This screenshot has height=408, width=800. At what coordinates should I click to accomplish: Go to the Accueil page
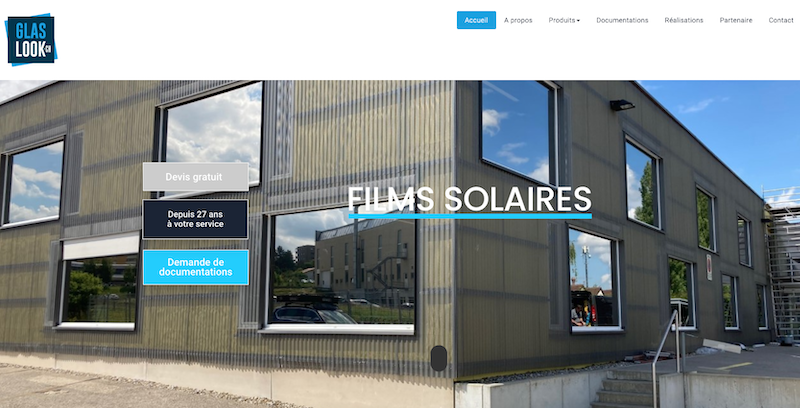[476, 20]
